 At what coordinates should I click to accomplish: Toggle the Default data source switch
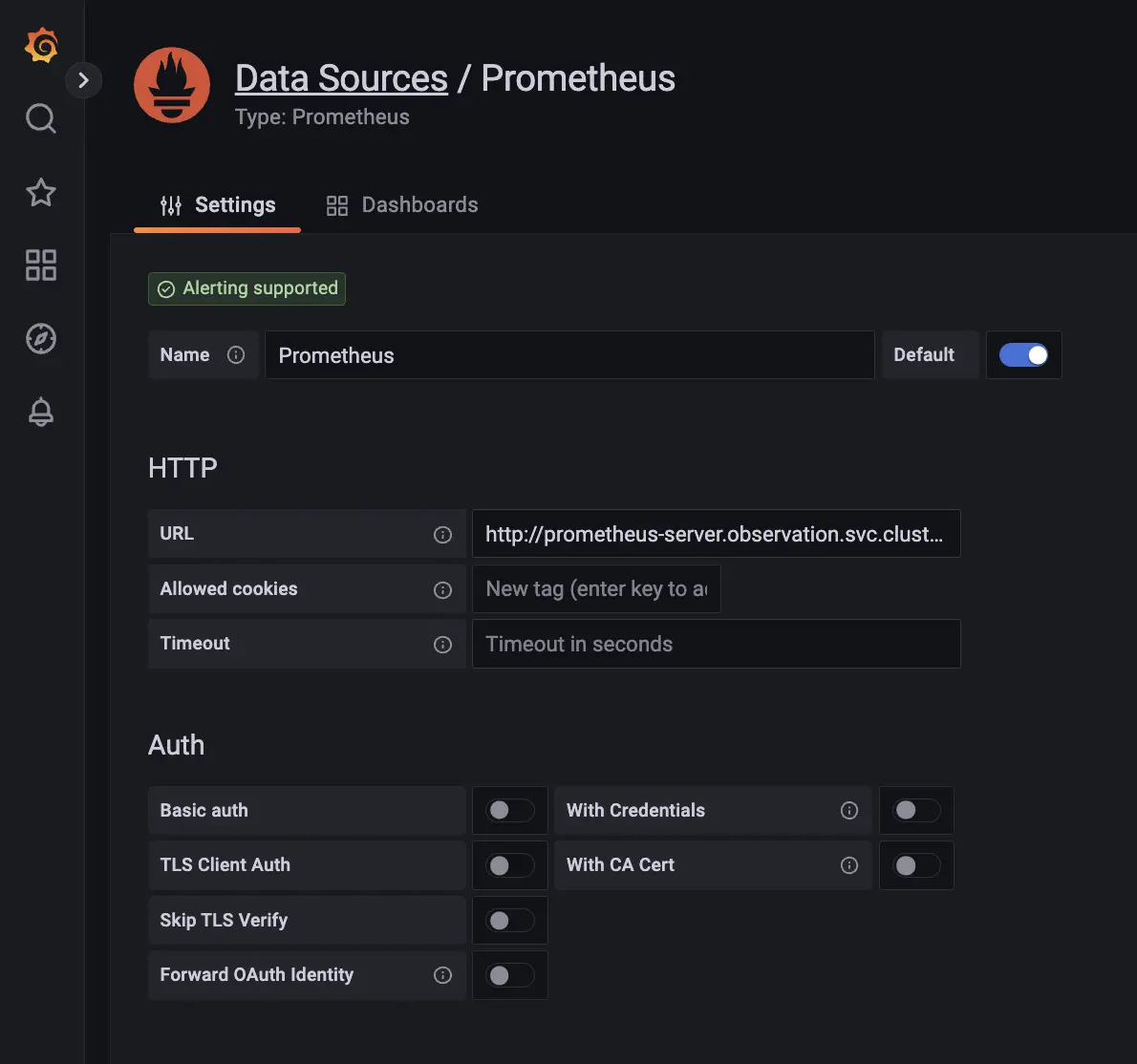1023,355
